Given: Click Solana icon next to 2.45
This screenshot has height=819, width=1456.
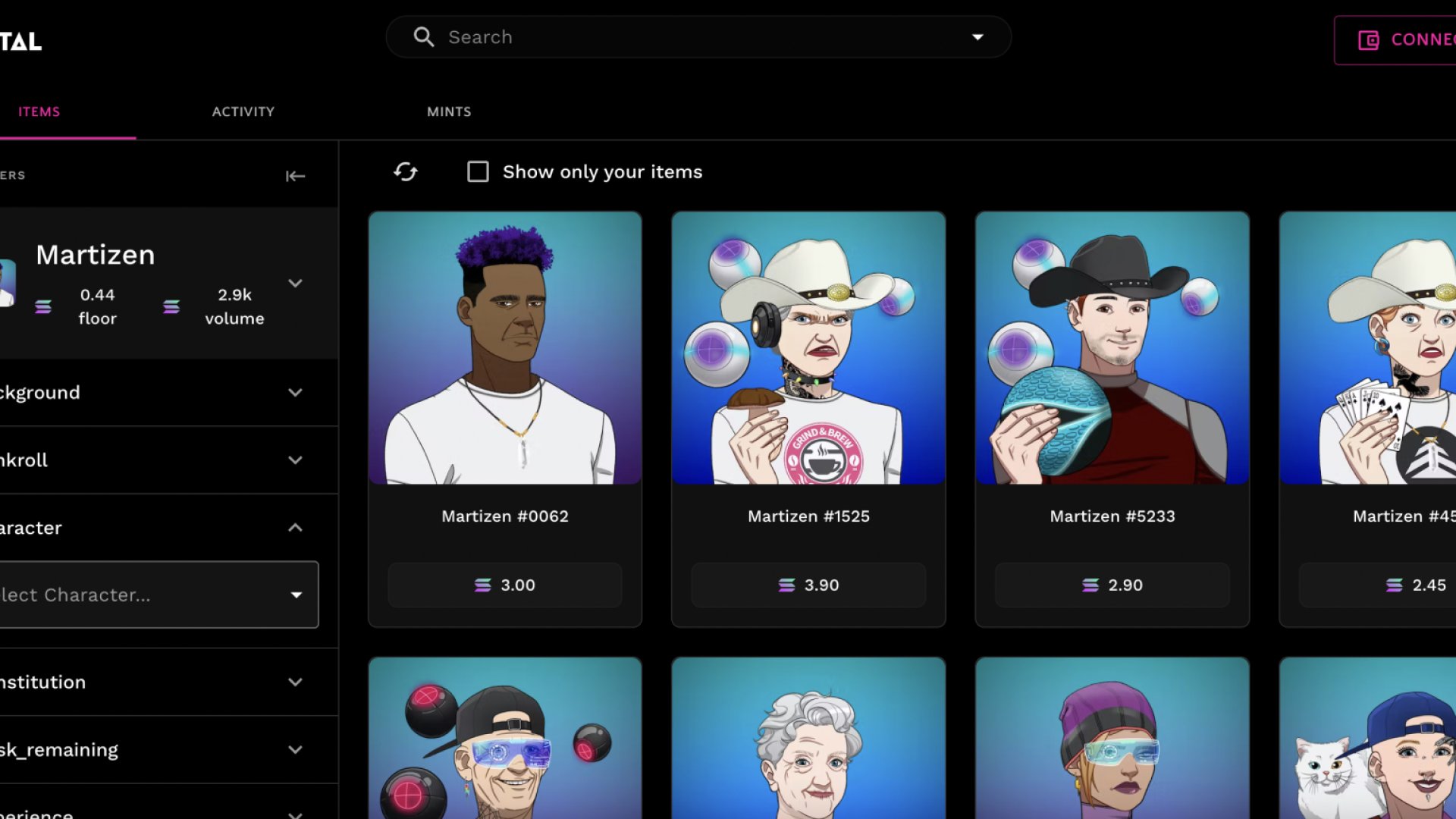Looking at the screenshot, I should click(1395, 585).
